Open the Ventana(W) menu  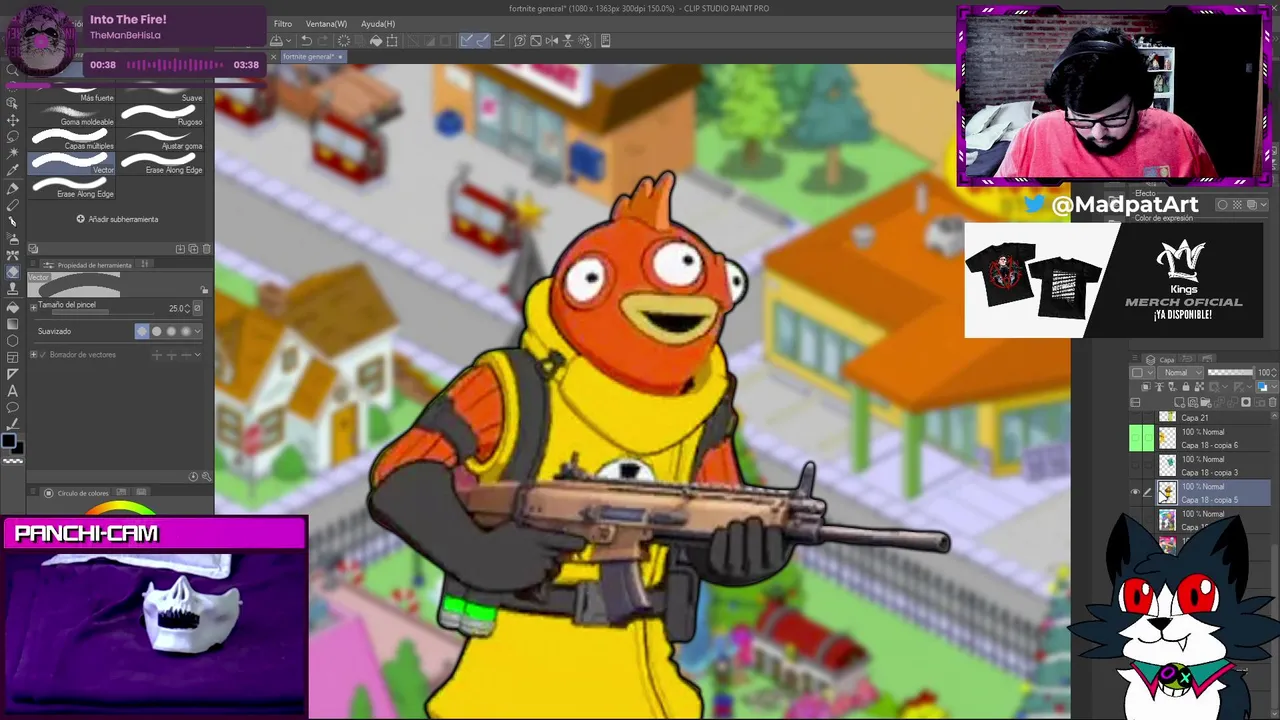[x=326, y=24]
